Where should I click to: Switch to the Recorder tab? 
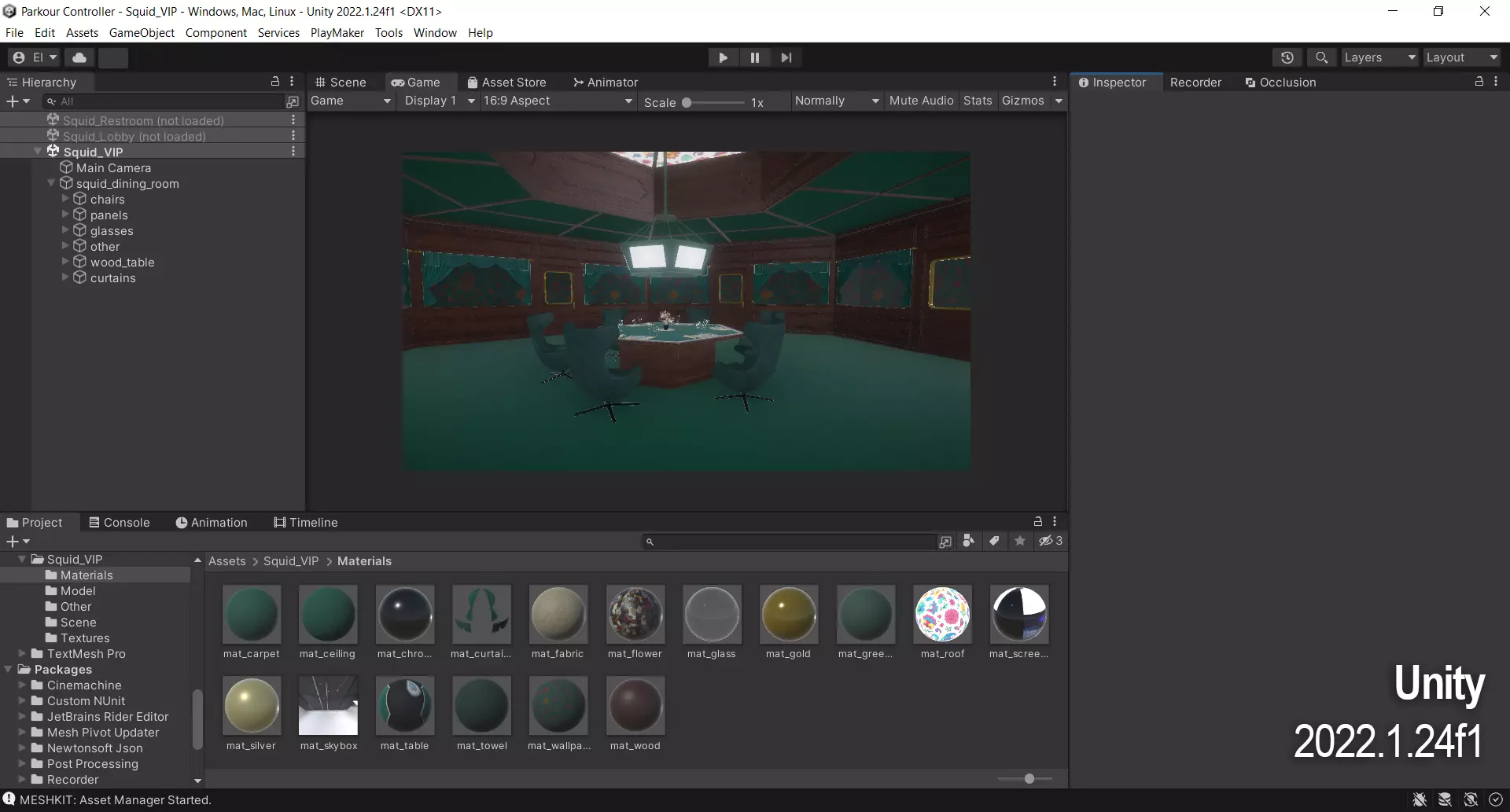(1195, 82)
